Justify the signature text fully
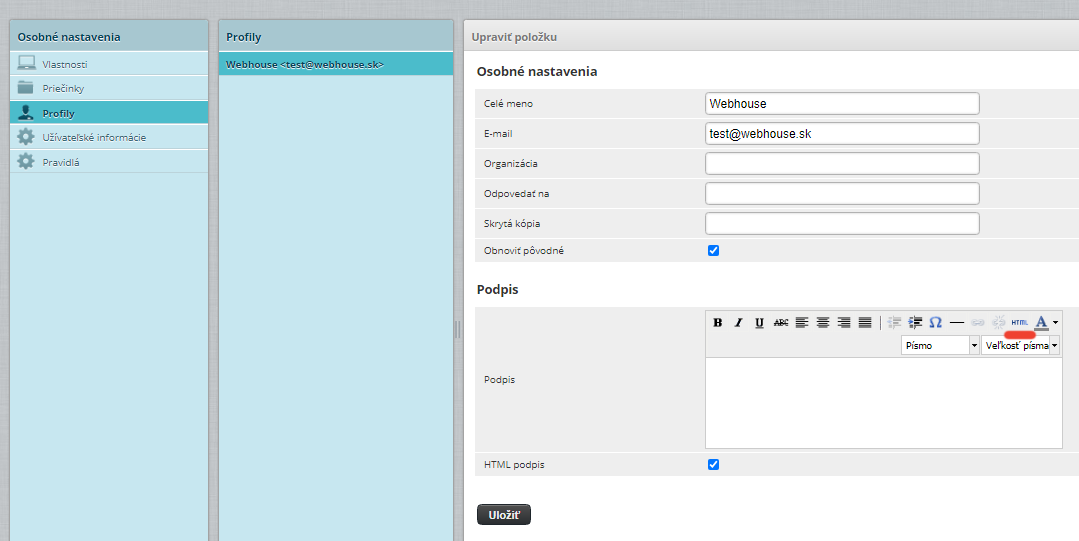This screenshot has height=541, width=1079. coord(865,322)
